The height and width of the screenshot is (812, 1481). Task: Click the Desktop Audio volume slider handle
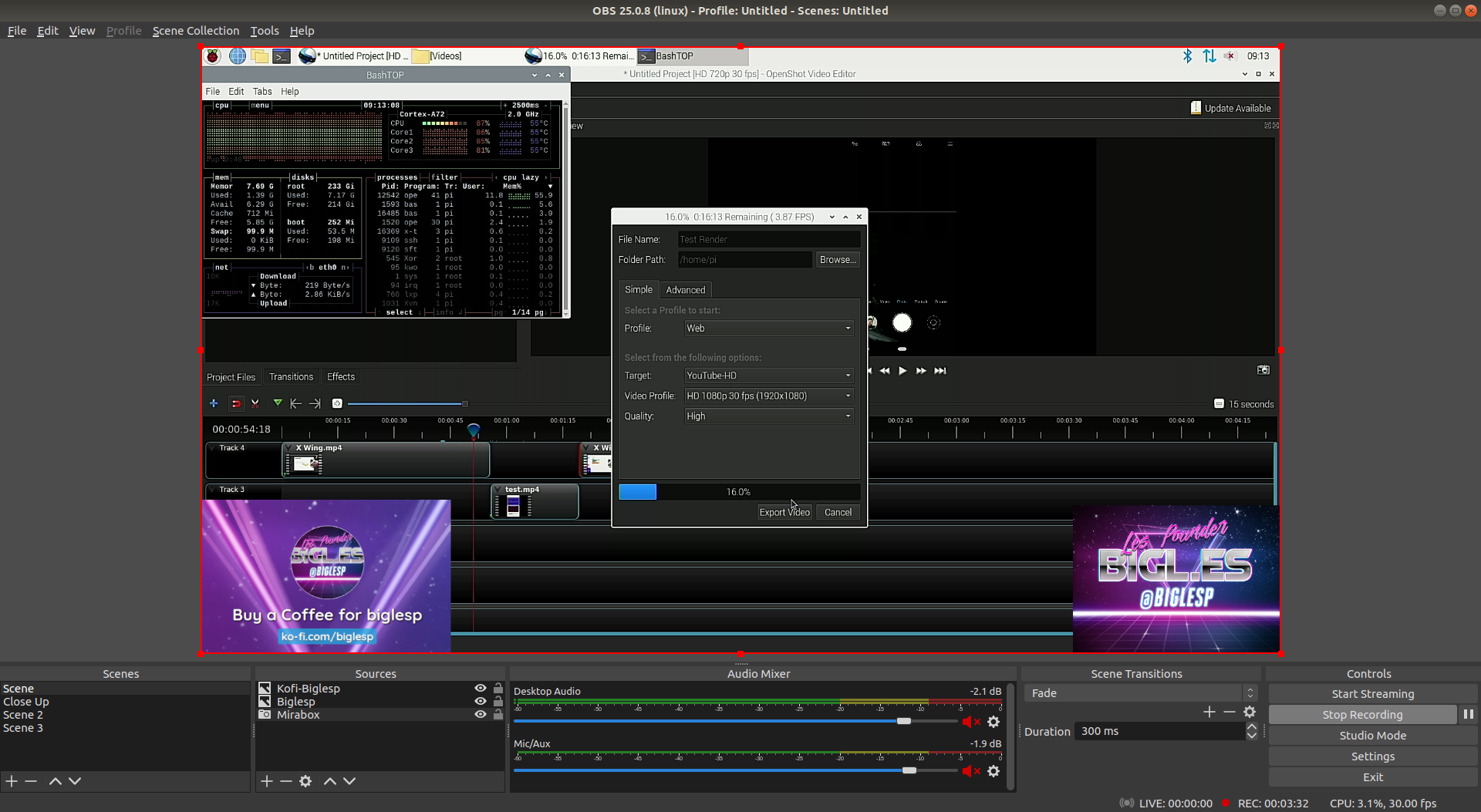point(903,721)
